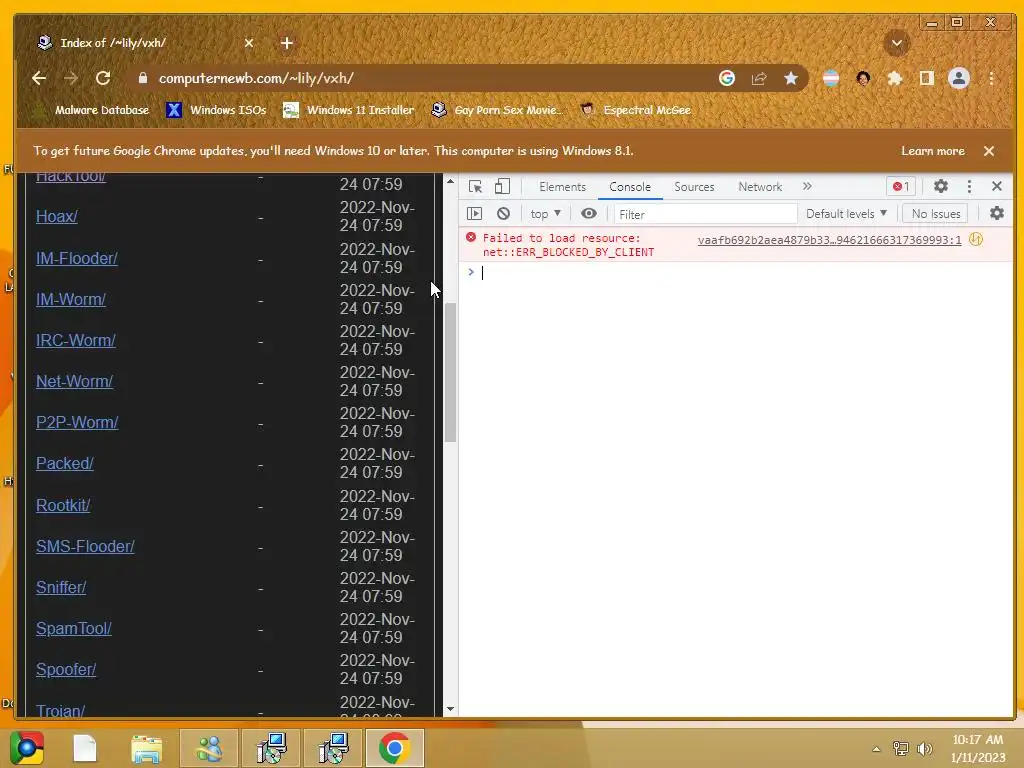Click the striped flag extension icon
1024x768 pixels.
click(x=831, y=78)
